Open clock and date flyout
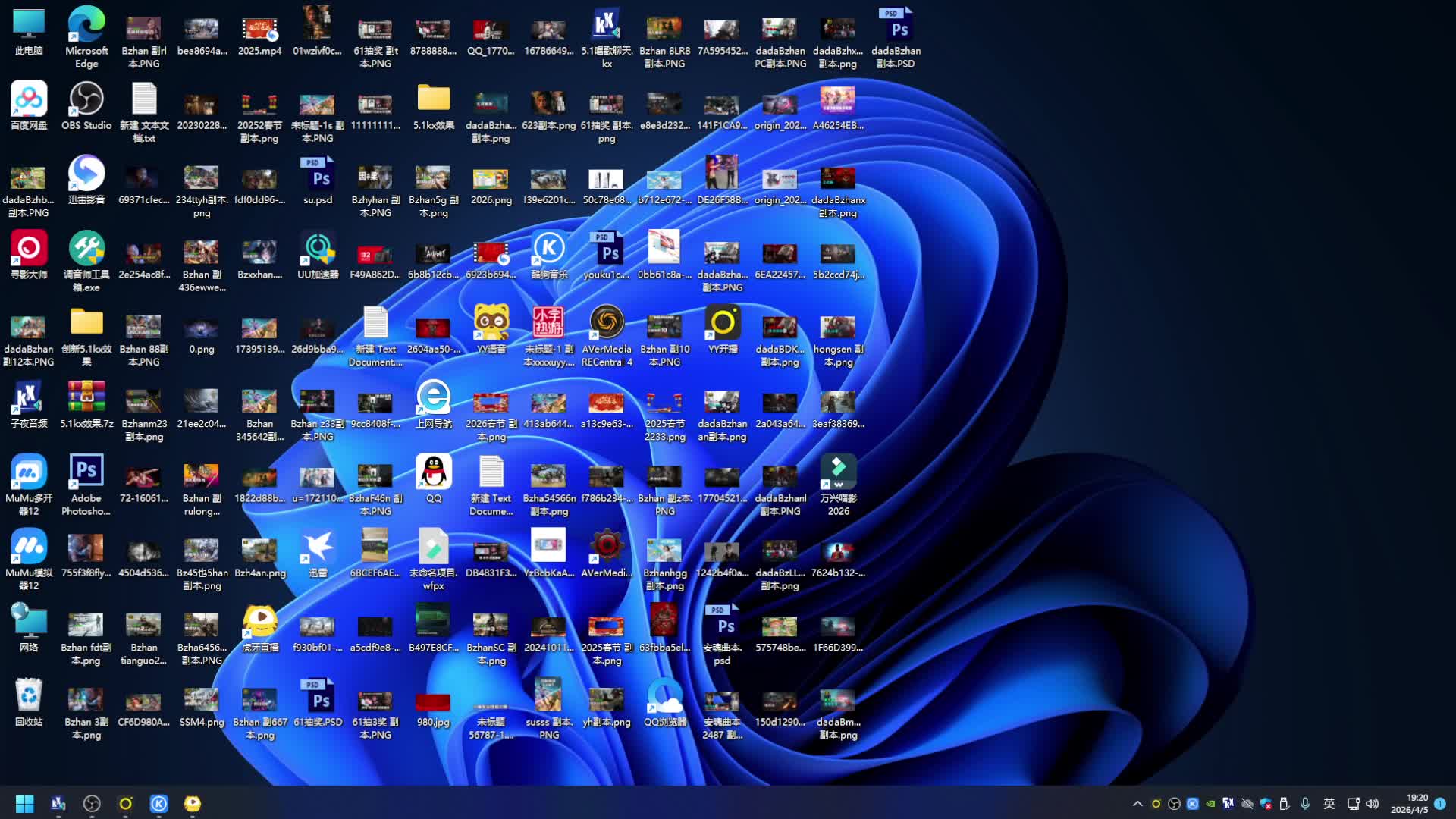1456x819 pixels. point(1409,804)
